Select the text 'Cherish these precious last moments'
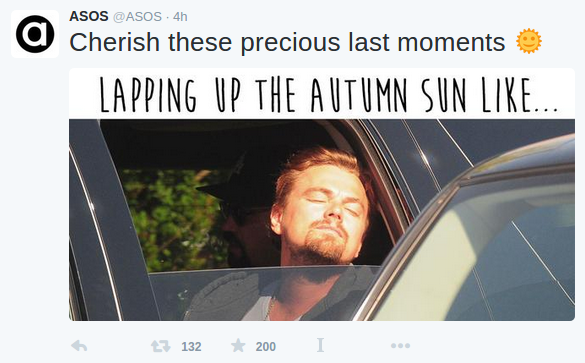This screenshot has height=363, width=585. 287,42
